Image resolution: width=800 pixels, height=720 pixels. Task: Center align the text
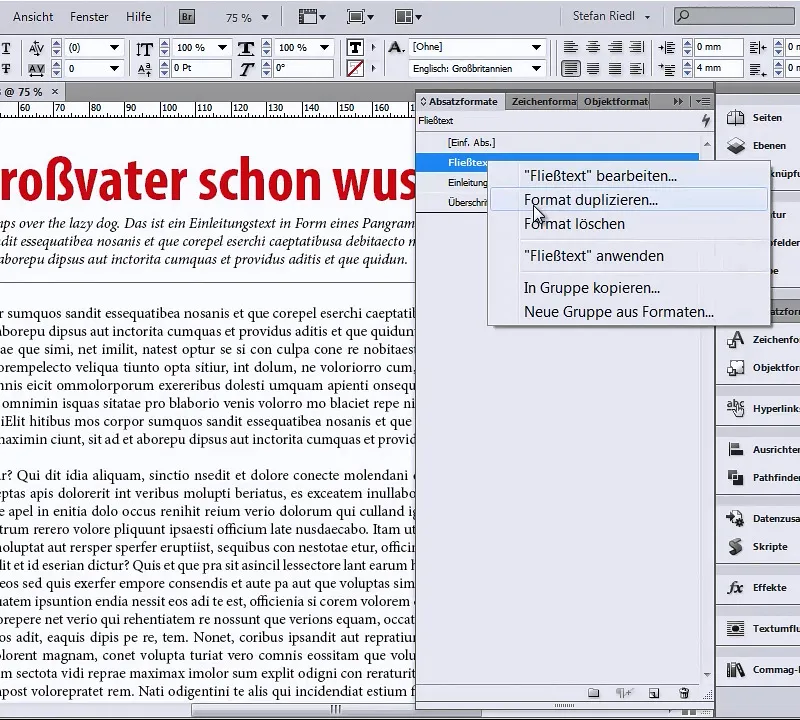(x=593, y=47)
